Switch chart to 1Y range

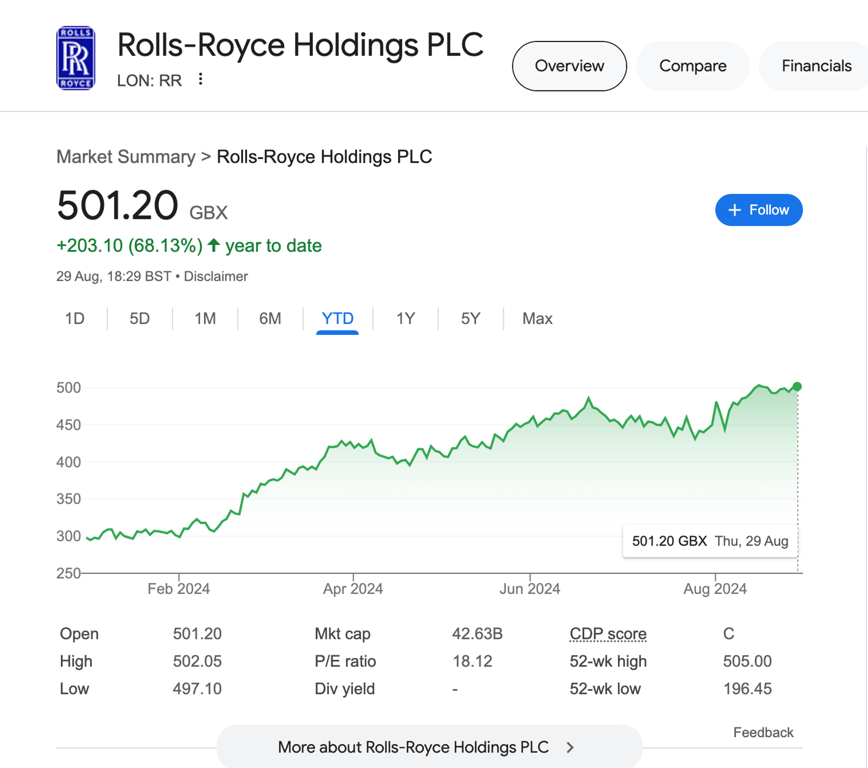pyautogui.click(x=405, y=318)
